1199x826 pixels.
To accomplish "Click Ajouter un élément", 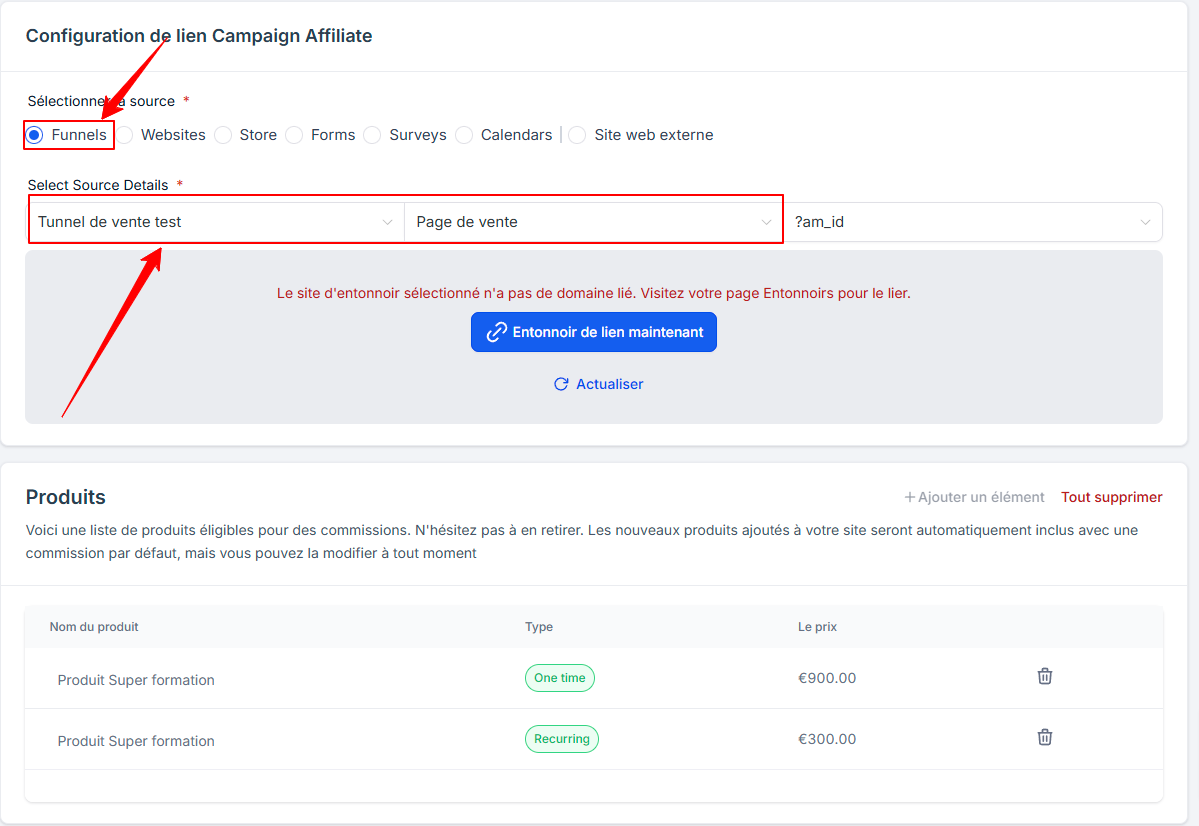I will 974,497.
